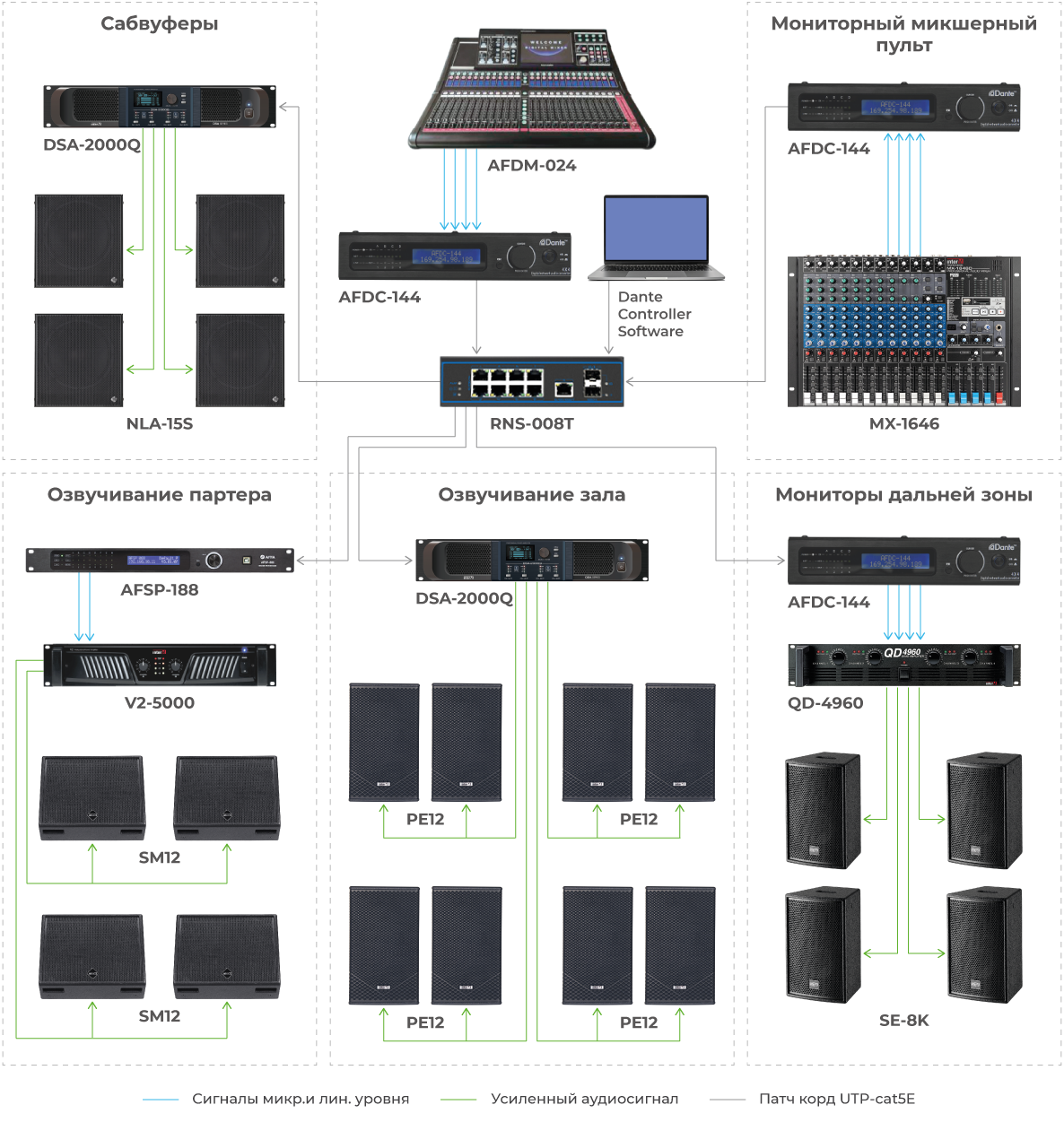Select the AFDC-144 unit image below the AFDM-024 console

point(455,256)
